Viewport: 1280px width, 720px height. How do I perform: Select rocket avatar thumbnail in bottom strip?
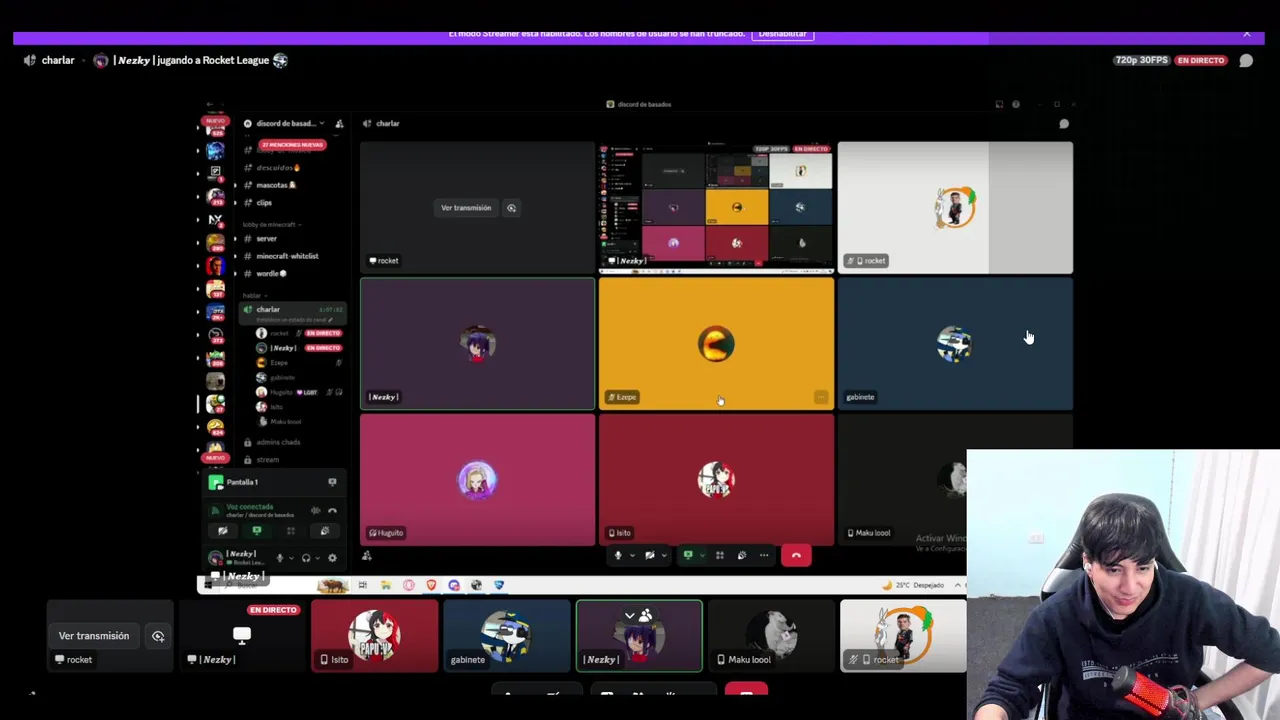[903, 636]
